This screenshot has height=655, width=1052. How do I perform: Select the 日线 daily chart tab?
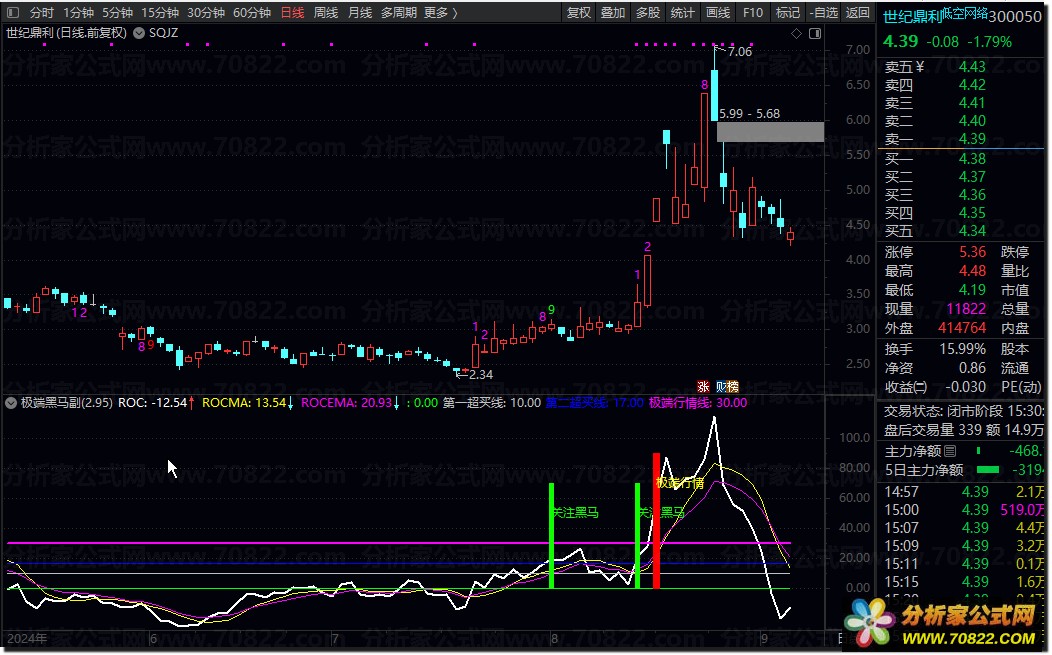293,13
